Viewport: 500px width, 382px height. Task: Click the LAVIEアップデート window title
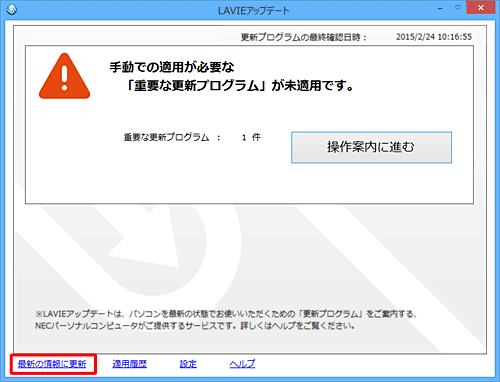(x=254, y=11)
